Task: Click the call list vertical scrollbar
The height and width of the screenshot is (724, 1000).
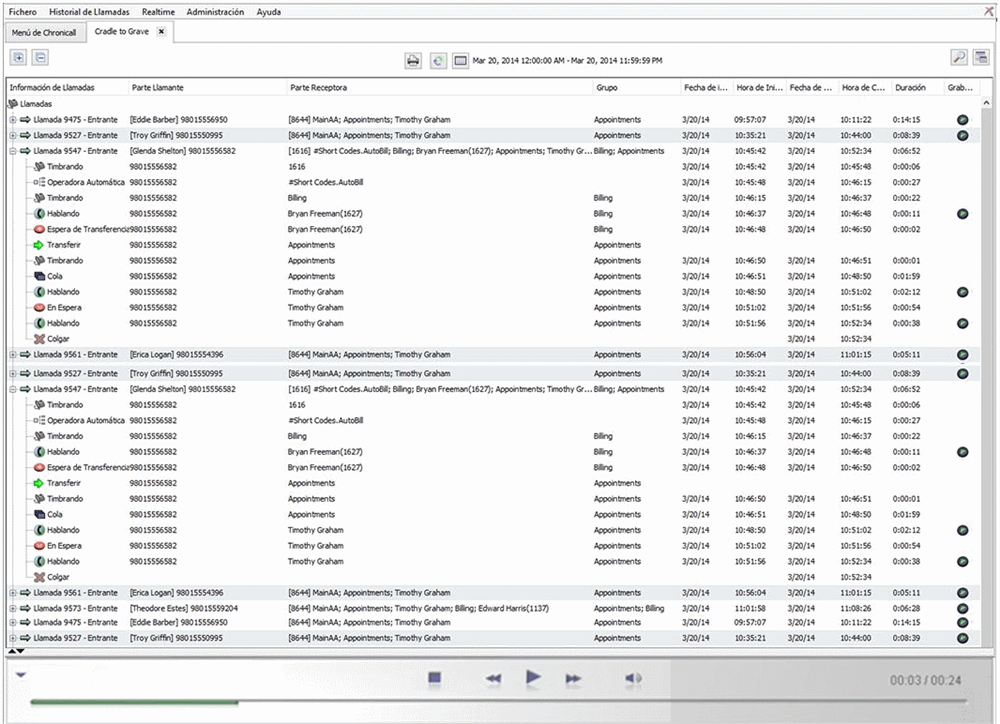Action: pos(986,376)
